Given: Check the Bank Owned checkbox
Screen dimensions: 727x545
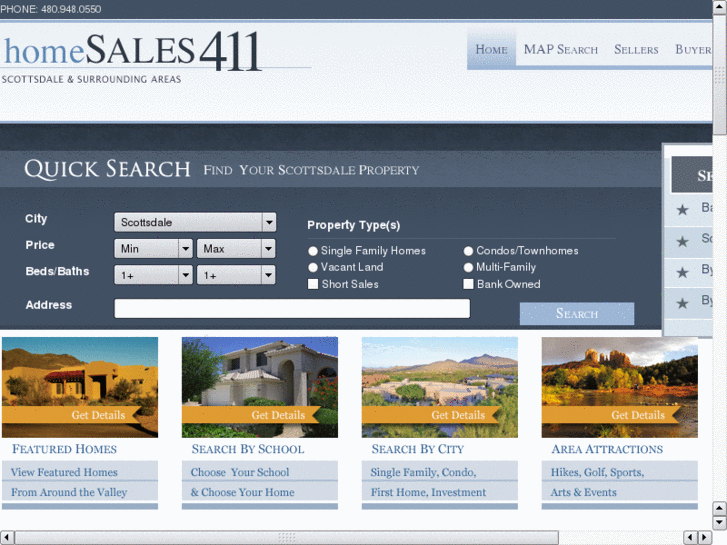Looking at the screenshot, I should point(468,284).
